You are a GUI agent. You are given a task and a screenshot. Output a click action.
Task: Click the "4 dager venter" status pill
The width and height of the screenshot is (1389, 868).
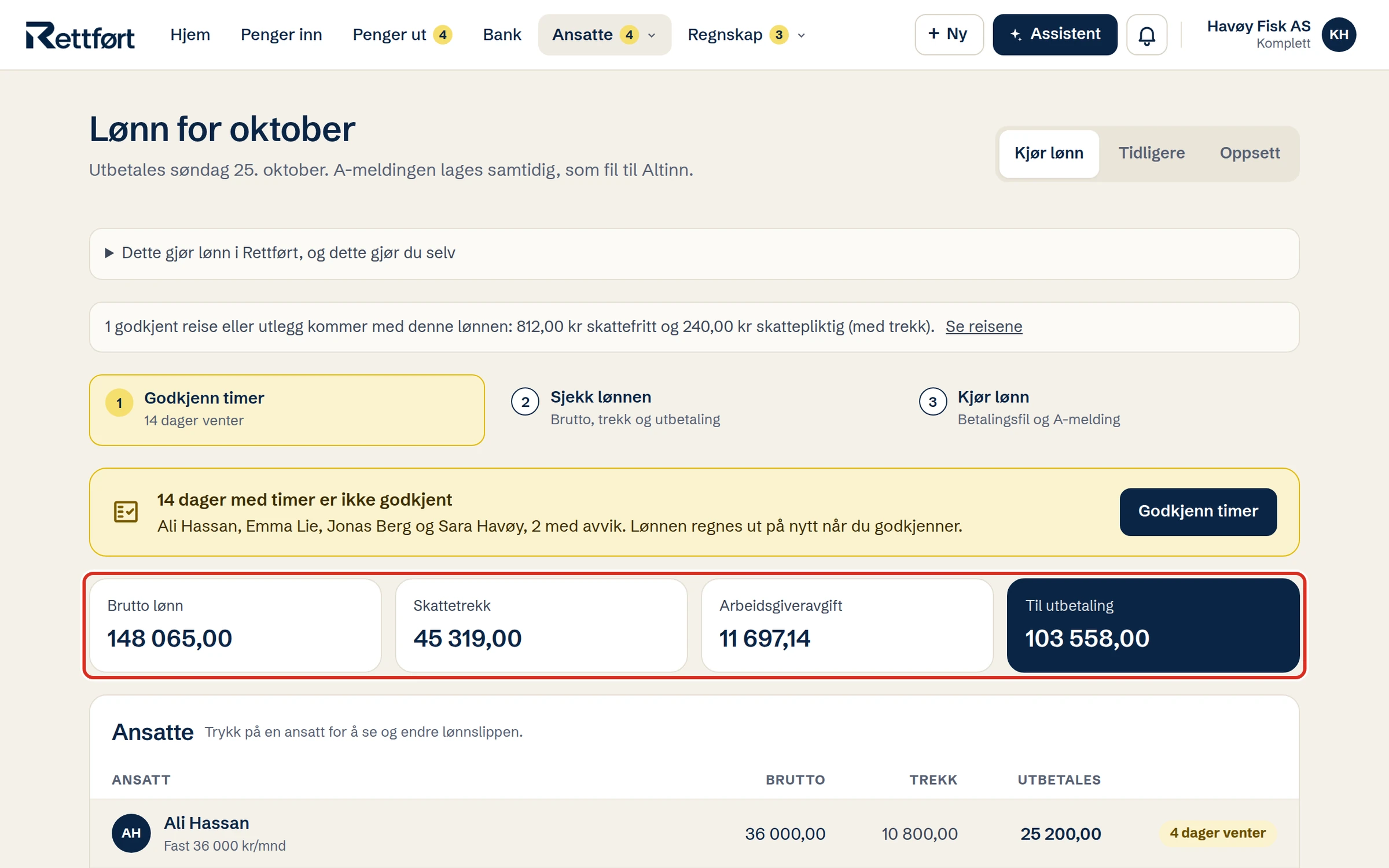pyautogui.click(x=1217, y=833)
